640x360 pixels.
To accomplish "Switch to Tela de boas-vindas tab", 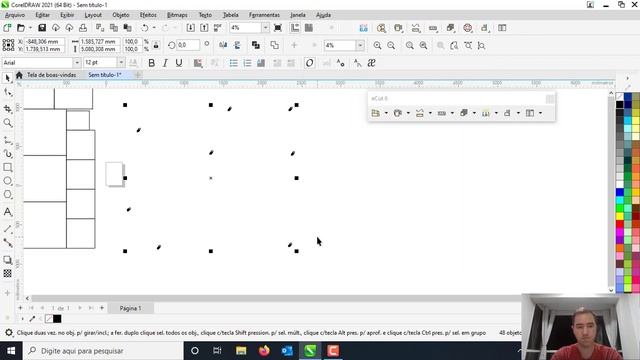I will coord(51,75).
